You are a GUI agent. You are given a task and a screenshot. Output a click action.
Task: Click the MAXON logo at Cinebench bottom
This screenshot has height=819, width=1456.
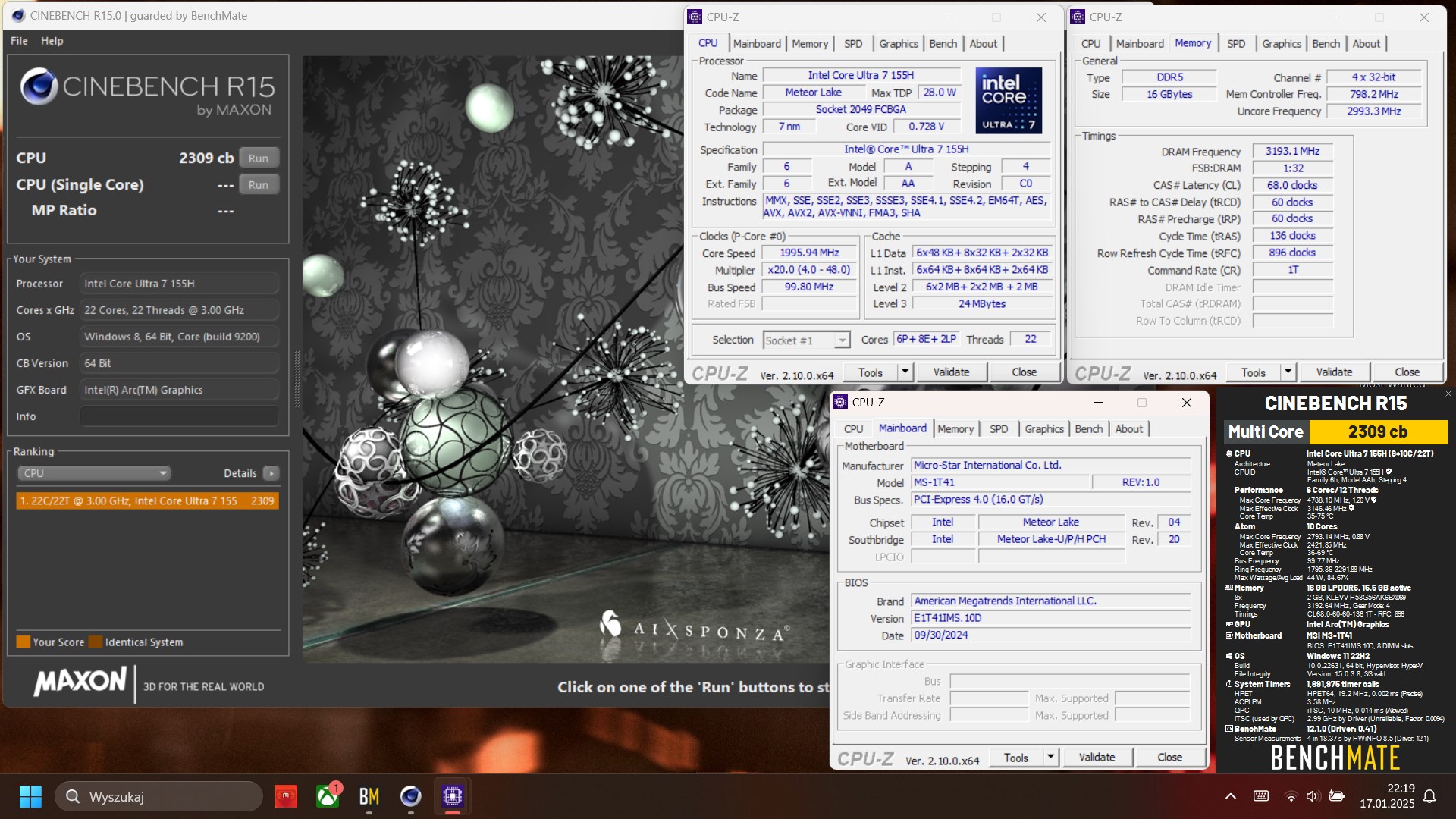80,682
